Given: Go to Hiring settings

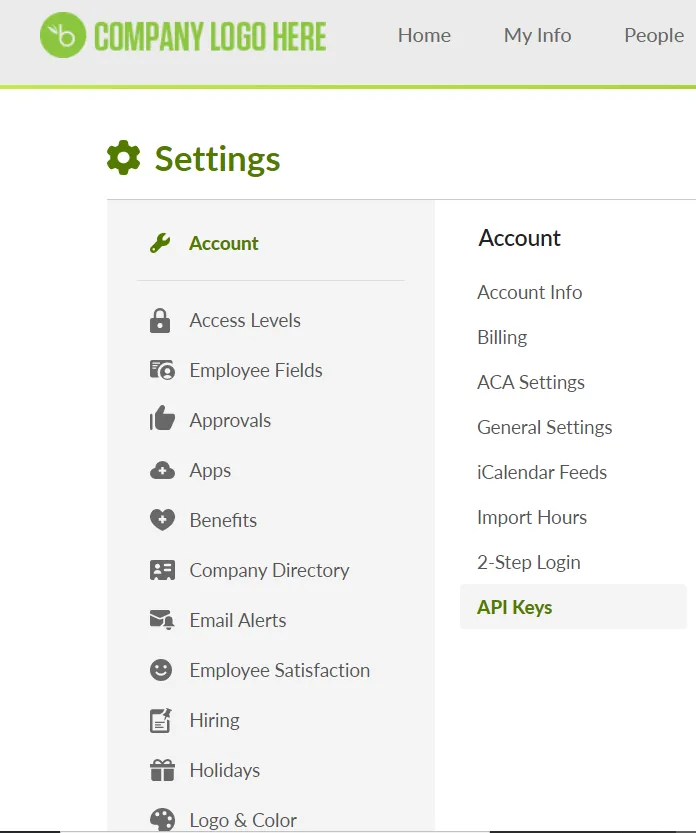Looking at the screenshot, I should (215, 721).
